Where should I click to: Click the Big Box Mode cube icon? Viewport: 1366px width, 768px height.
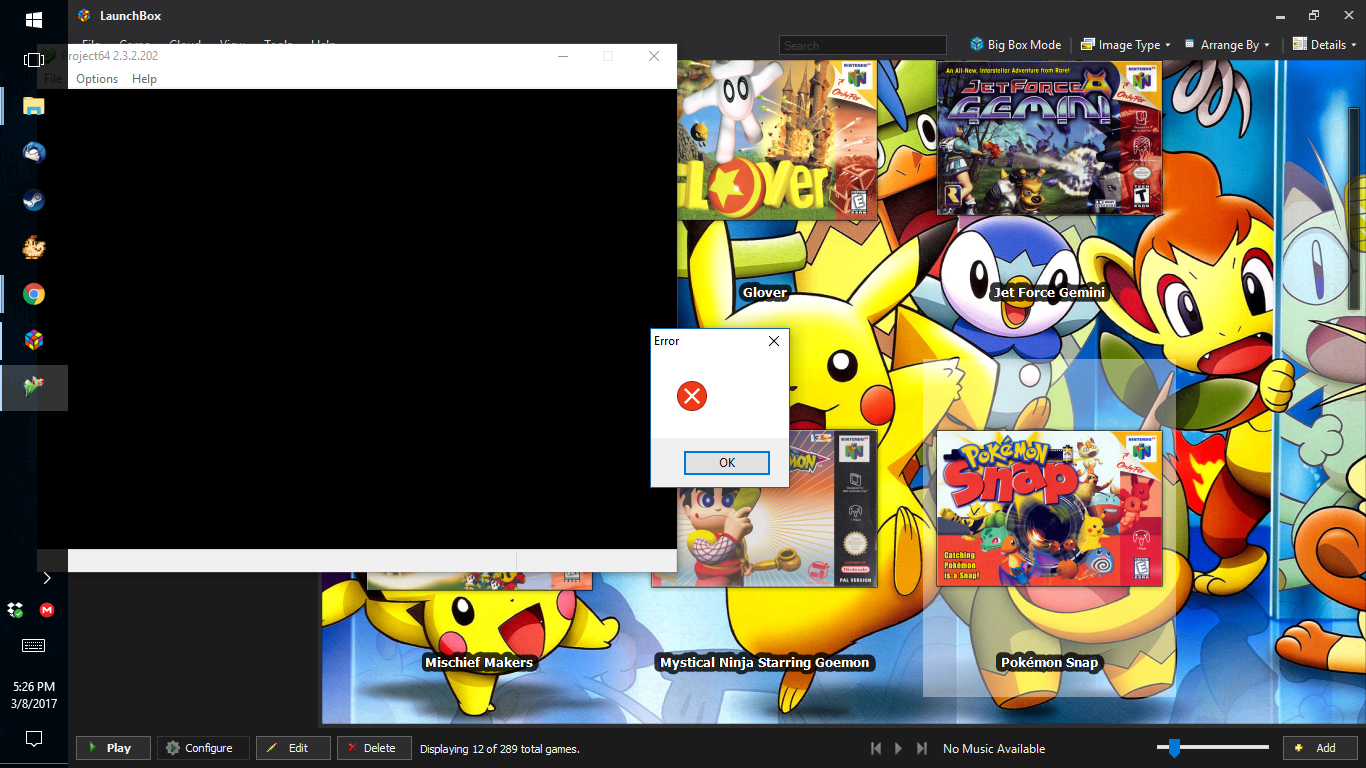(977, 45)
